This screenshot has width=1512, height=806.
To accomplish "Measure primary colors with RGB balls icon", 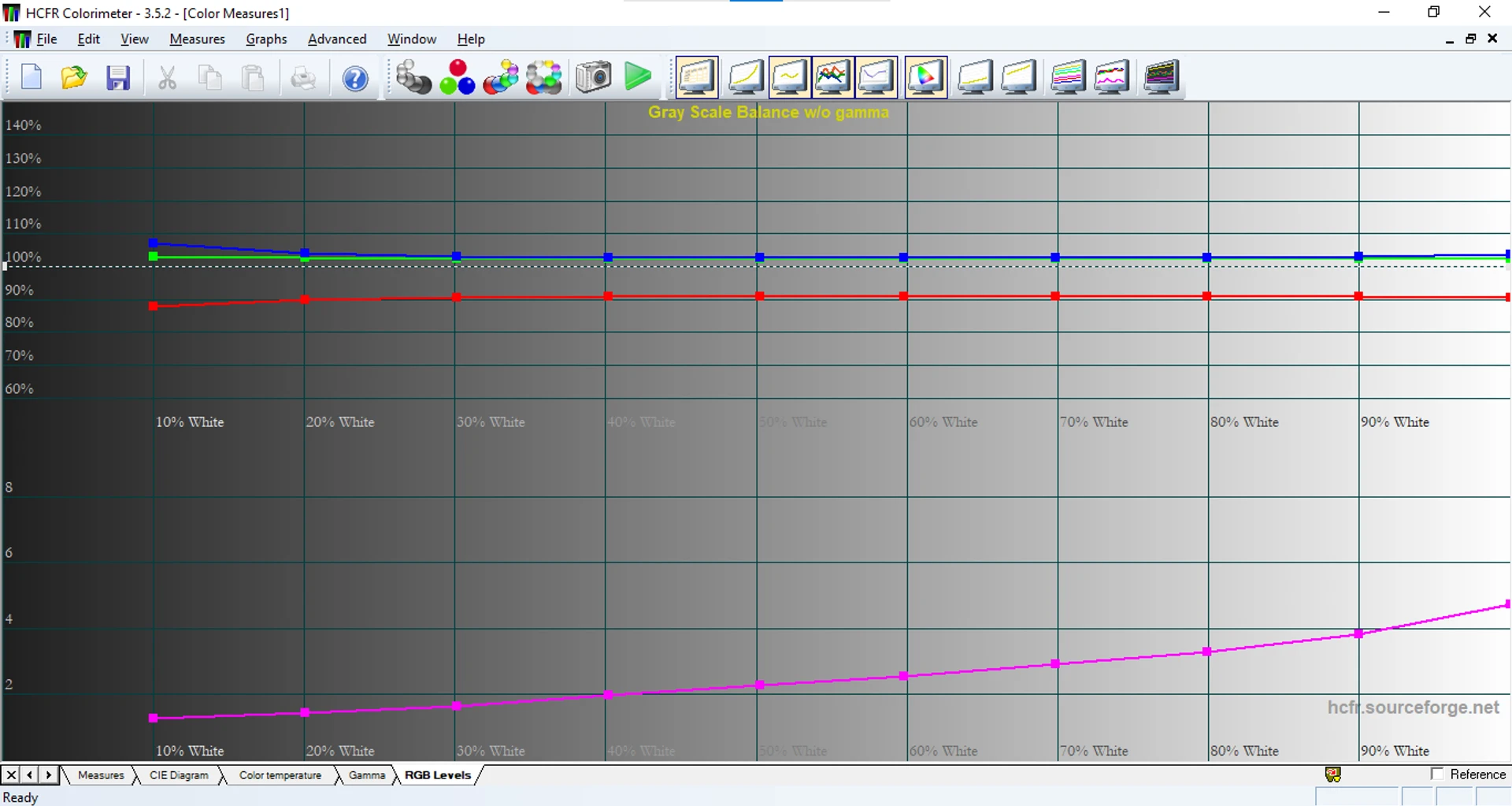I will click(458, 77).
